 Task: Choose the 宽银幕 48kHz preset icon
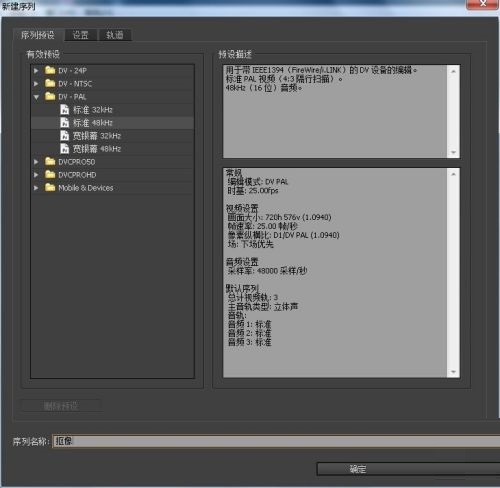(65, 149)
